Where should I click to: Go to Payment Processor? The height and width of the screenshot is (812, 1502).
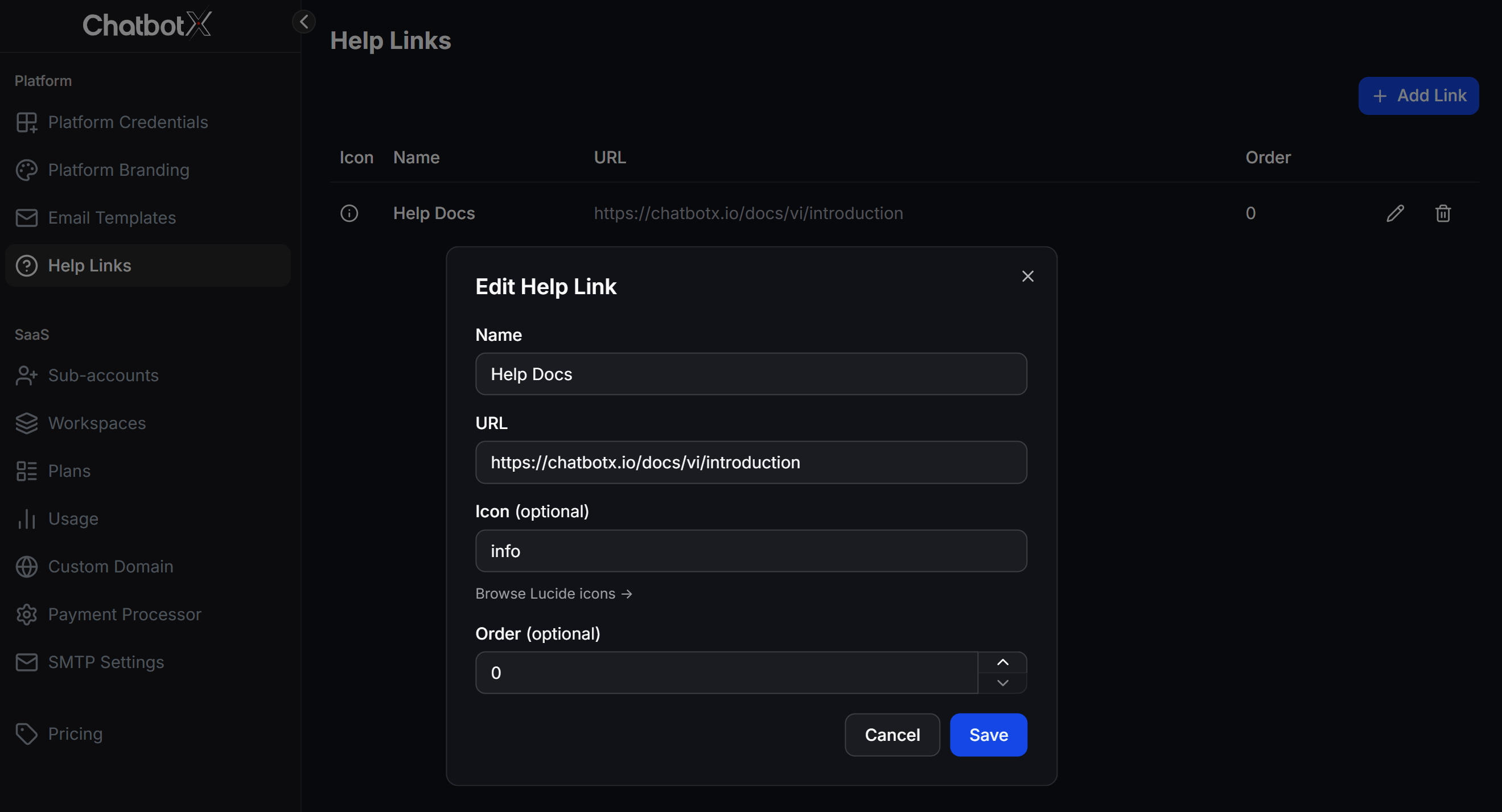148,615
